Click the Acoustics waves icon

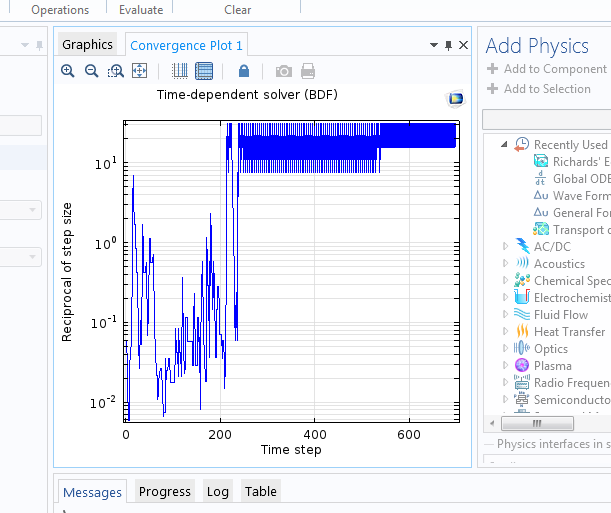click(x=522, y=263)
